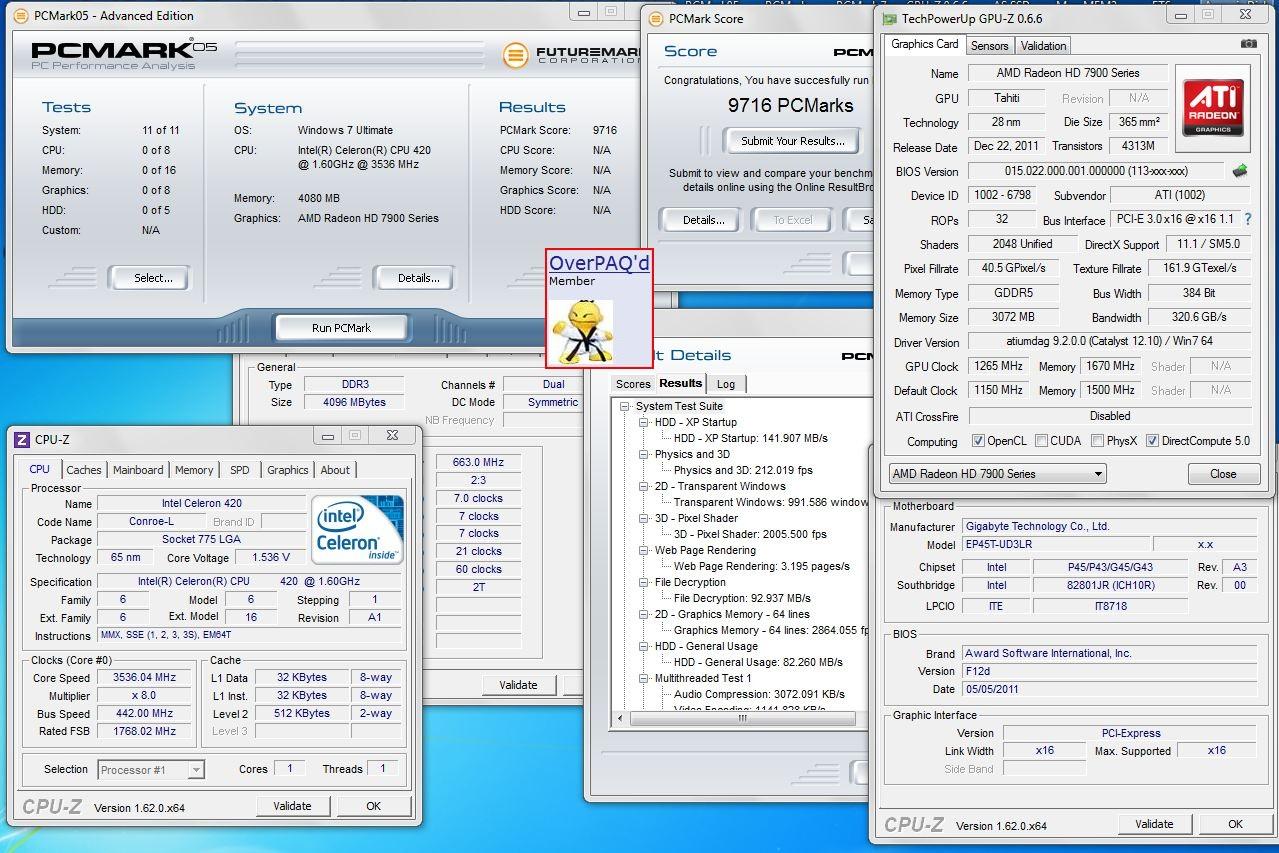Screen dimensions: 1279x853
Task: Open the Processor #1 selection dropdown
Action: tap(151, 769)
